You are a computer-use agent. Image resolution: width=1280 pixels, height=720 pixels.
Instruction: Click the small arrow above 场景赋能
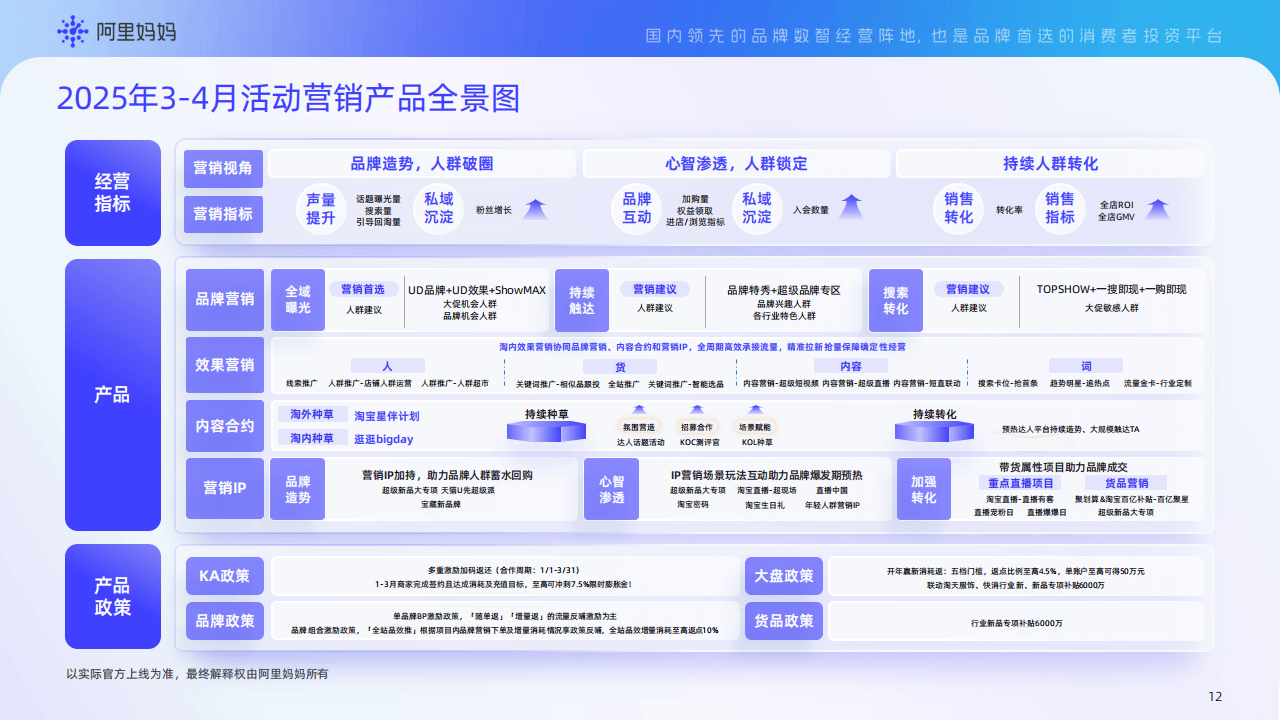pos(756,410)
